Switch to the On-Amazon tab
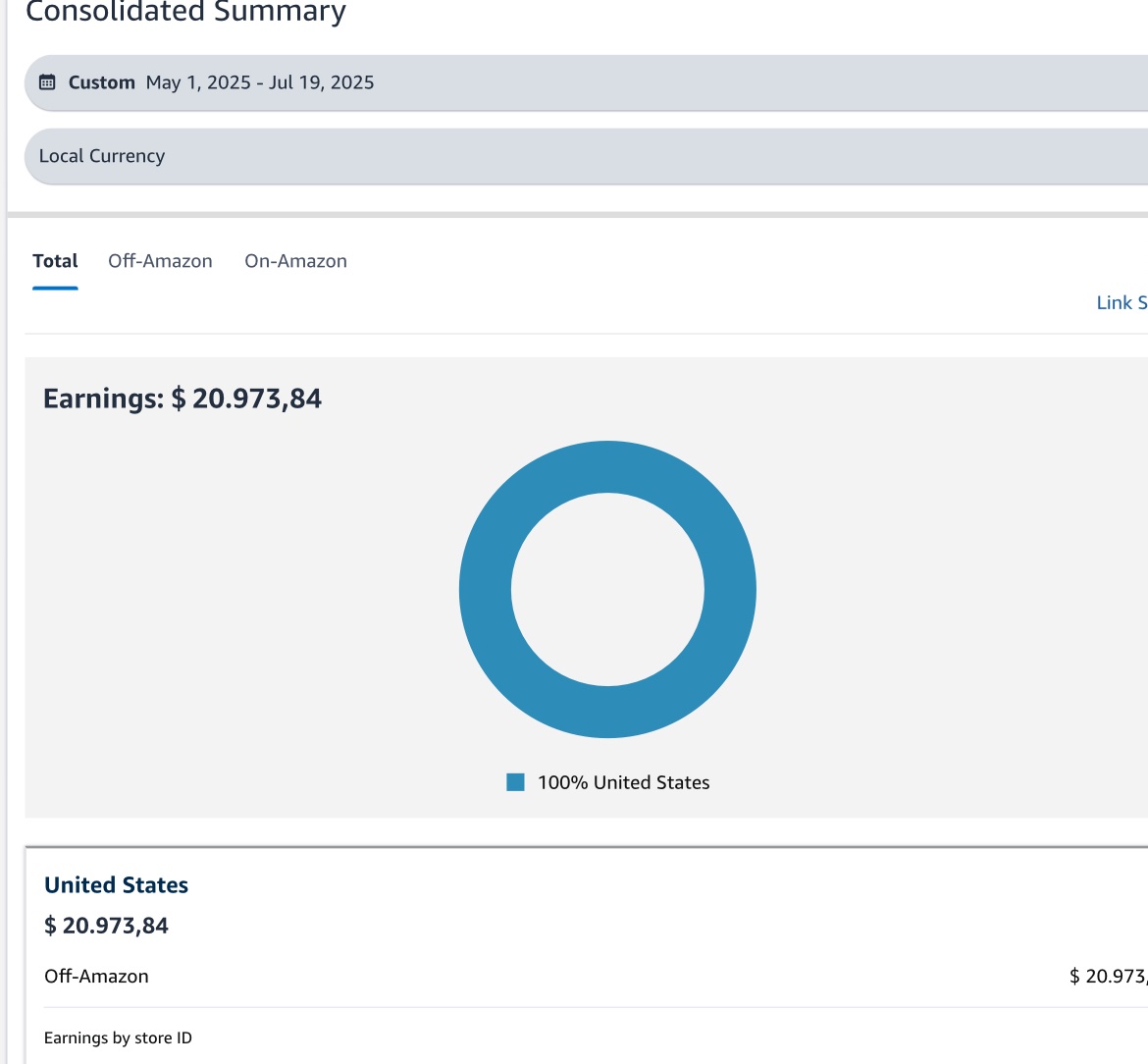The width and height of the screenshot is (1148, 1064). tap(295, 261)
